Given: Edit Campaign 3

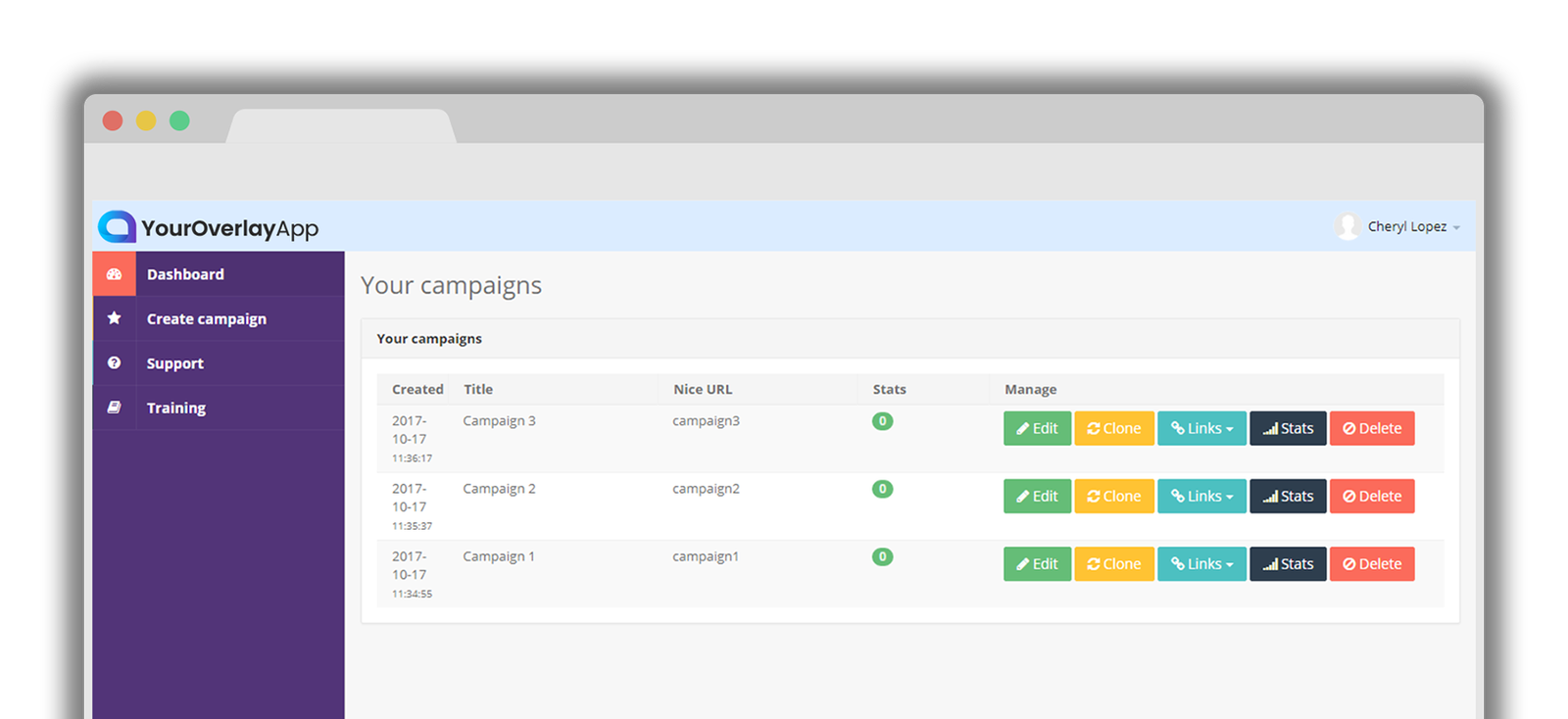Looking at the screenshot, I should (x=1037, y=428).
